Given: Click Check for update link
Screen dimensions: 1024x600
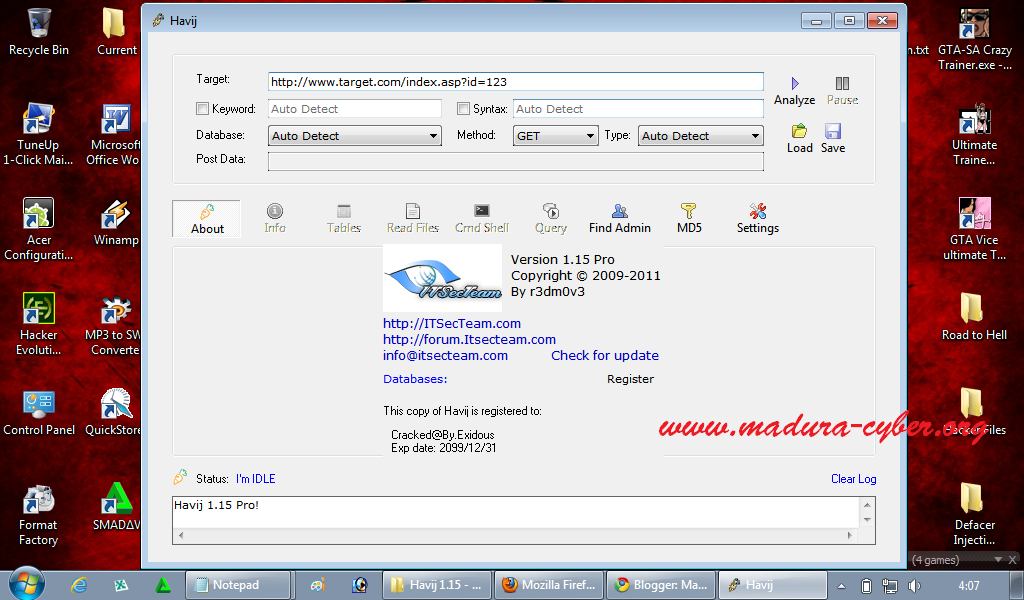Looking at the screenshot, I should pos(605,355).
